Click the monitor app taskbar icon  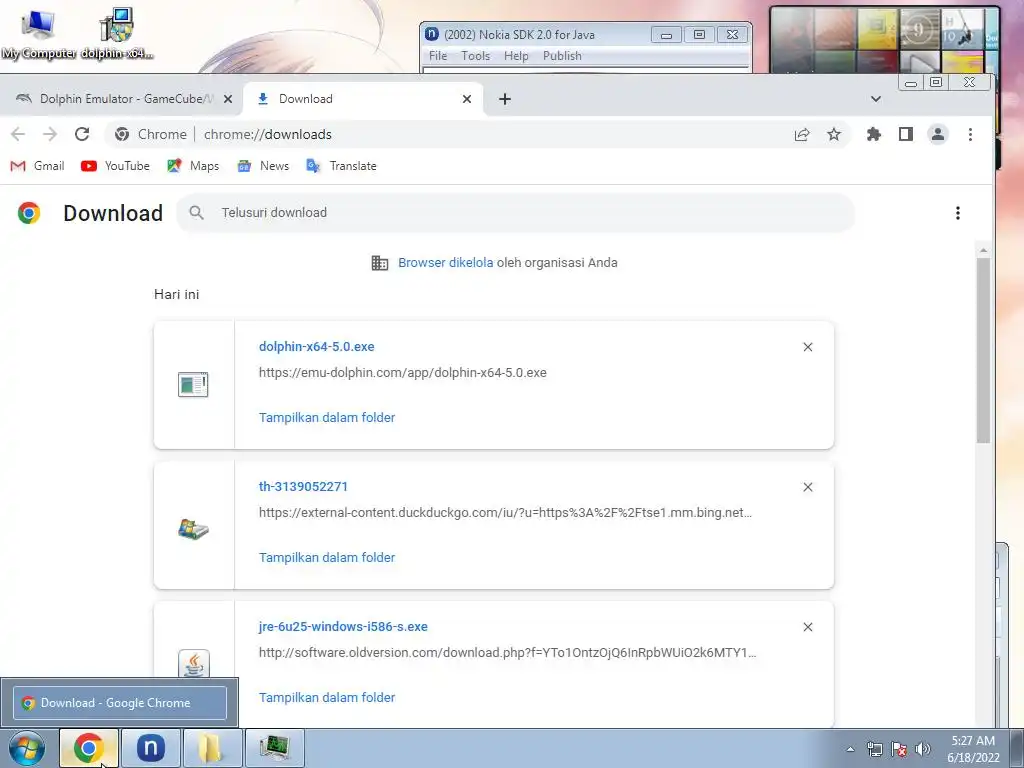pyautogui.click(x=274, y=748)
